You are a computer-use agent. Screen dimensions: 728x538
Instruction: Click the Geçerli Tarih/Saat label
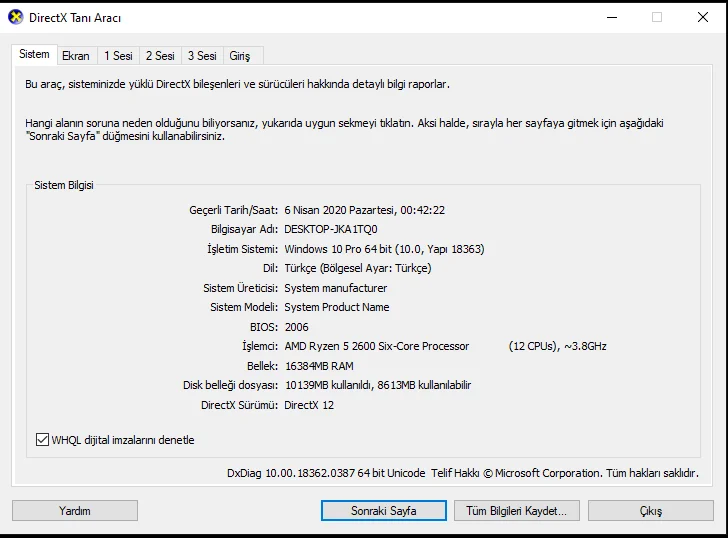234,210
